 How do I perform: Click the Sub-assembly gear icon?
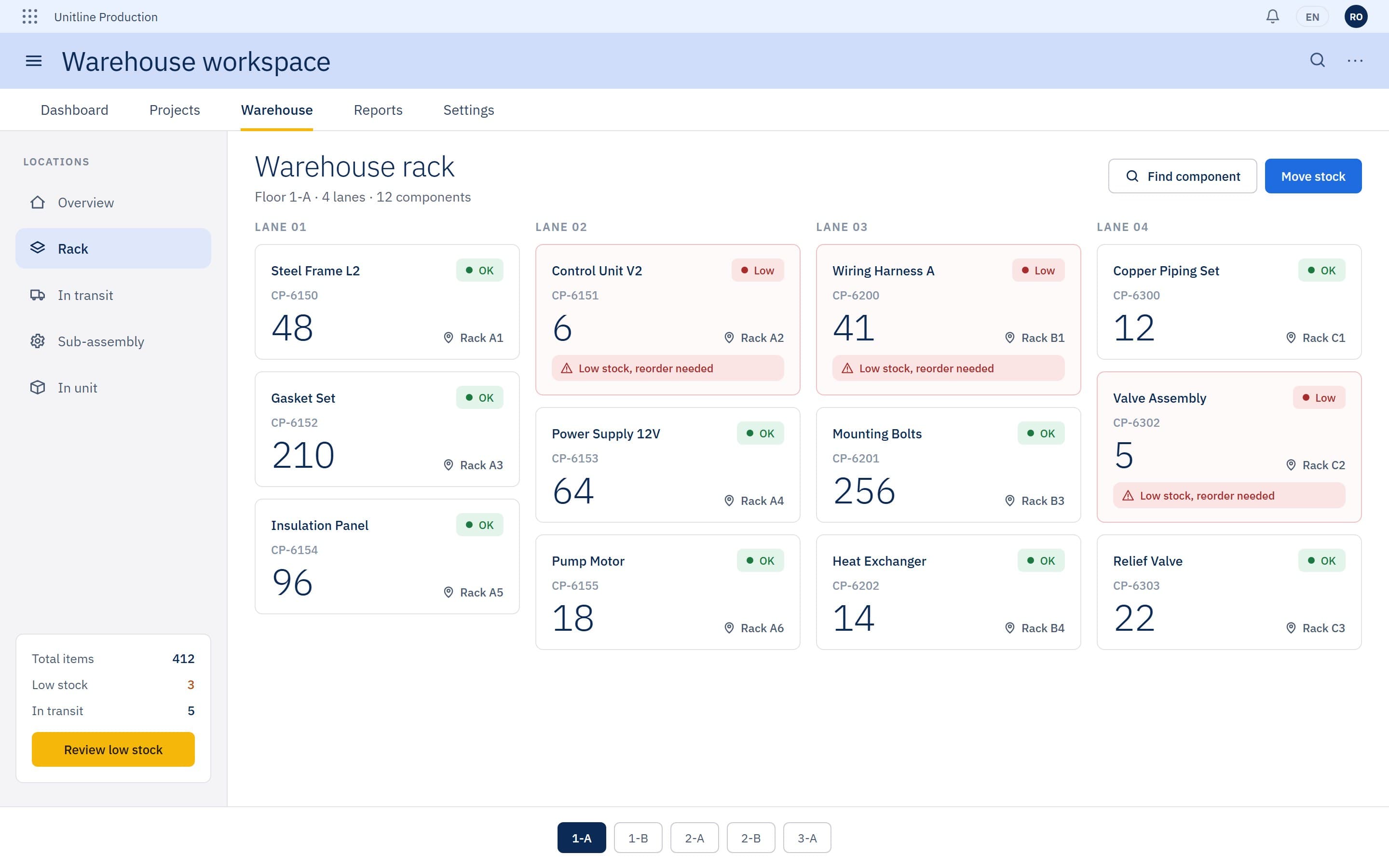[37, 341]
